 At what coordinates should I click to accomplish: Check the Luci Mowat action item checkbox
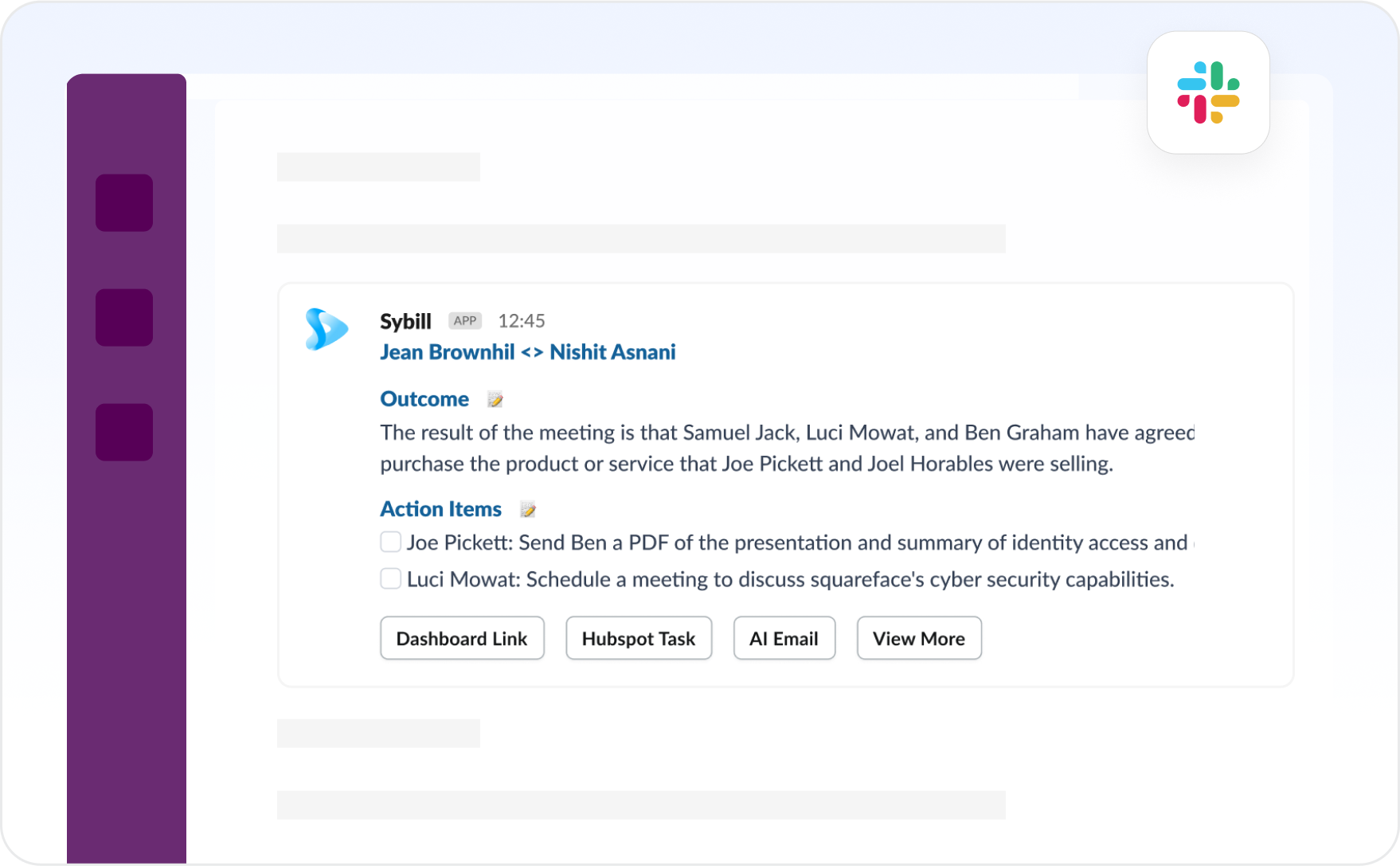(x=390, y=578)
